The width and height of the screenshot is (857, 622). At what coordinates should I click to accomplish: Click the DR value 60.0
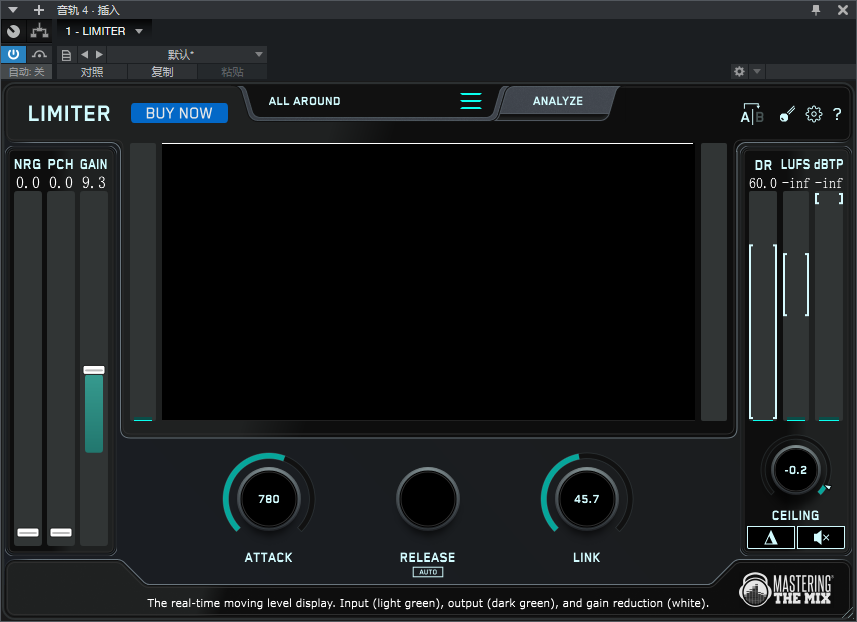click(762, 183)
